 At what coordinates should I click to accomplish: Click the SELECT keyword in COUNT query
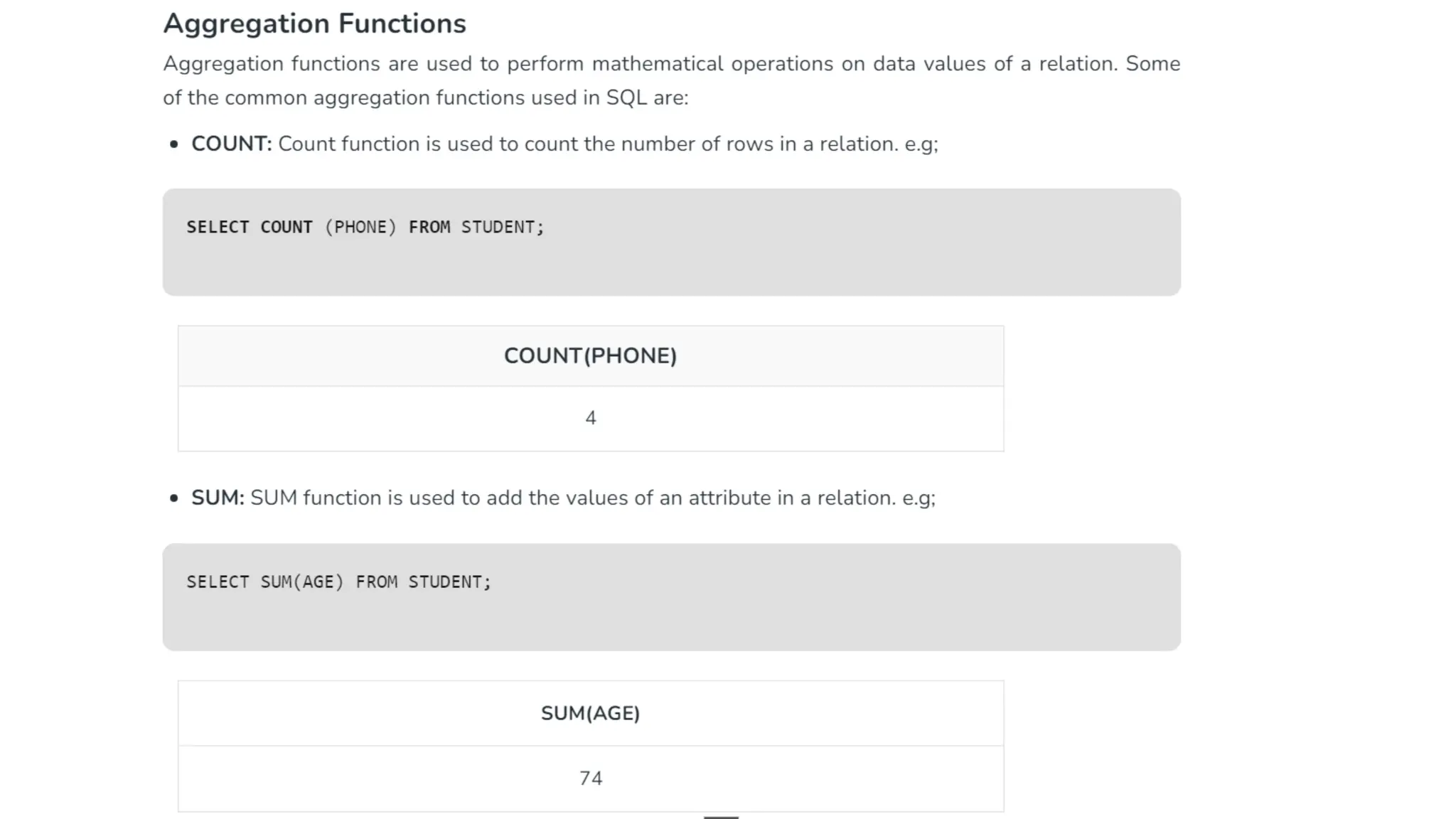(x=218, y=227)
